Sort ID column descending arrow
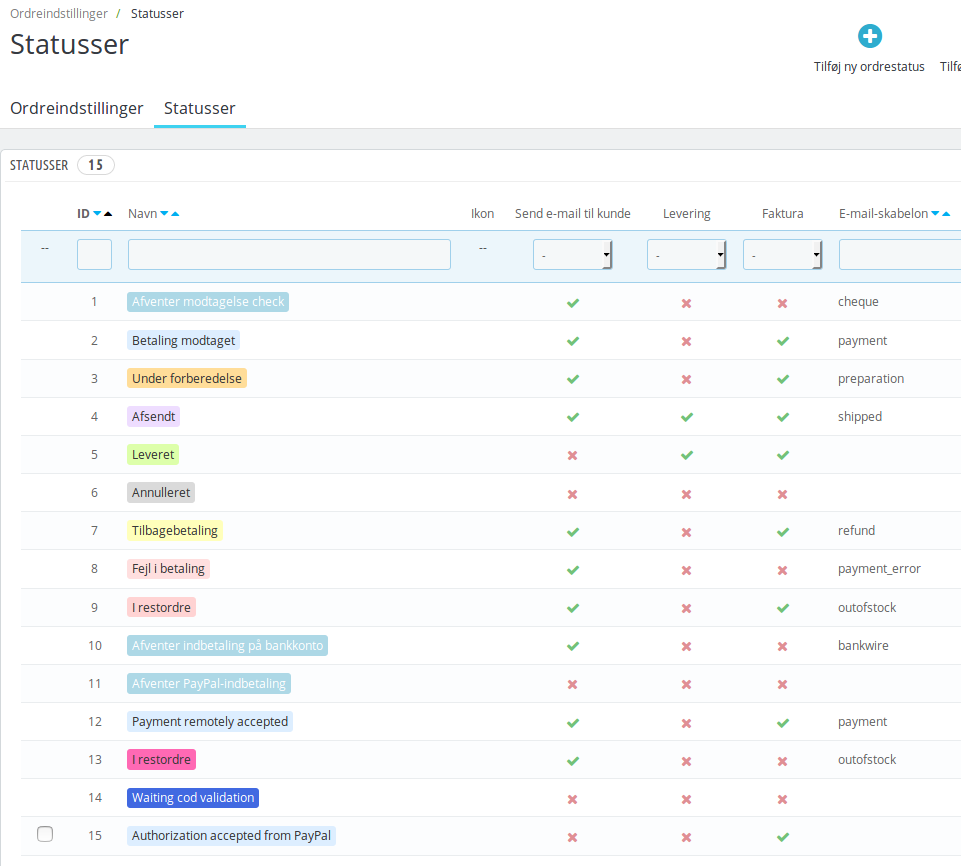 [97, 213]
